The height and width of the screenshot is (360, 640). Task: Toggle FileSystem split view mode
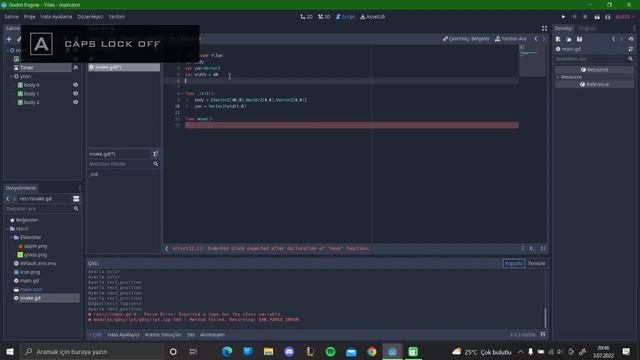(x=76, y=198)
